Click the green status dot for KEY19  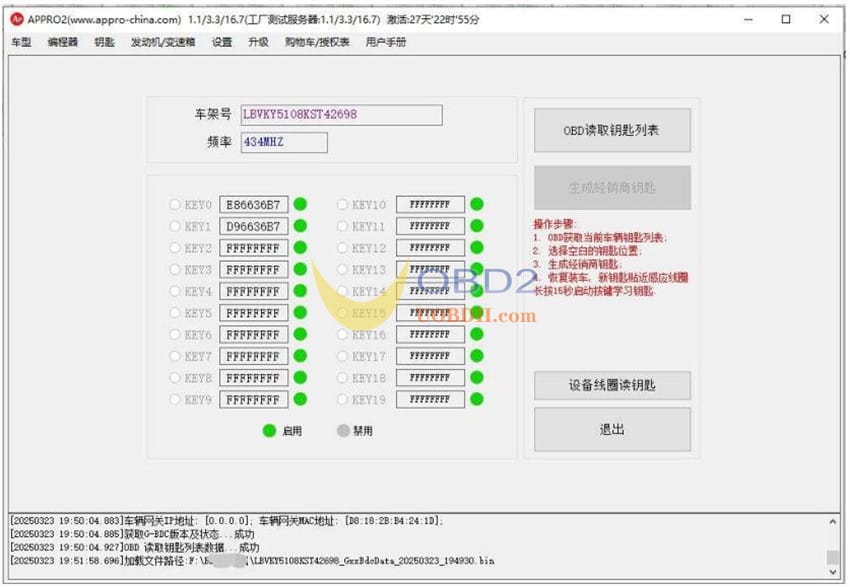pos(476,399)
